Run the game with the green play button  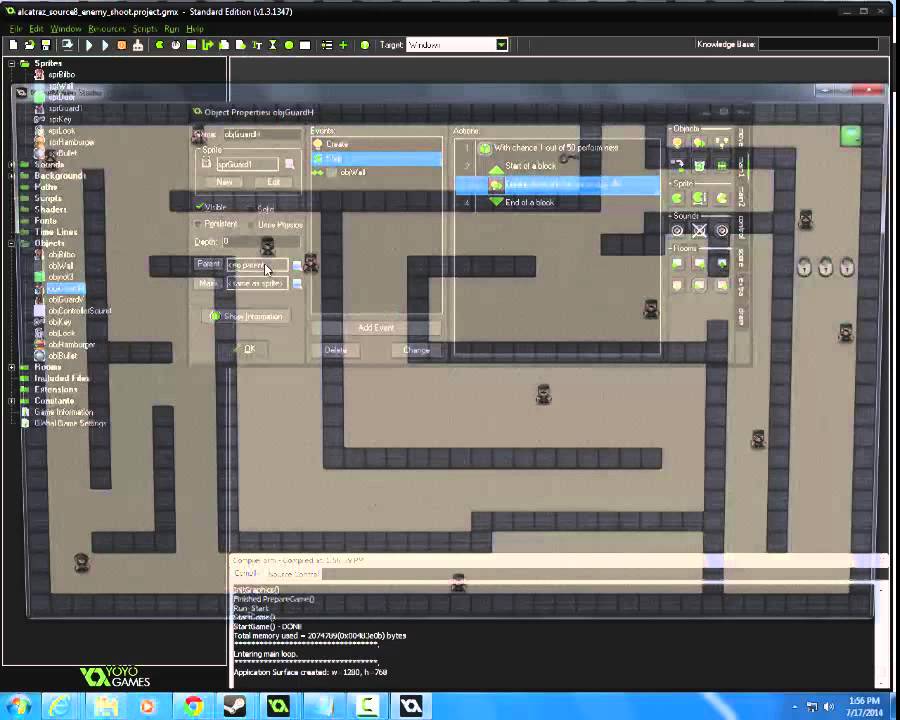pyautogui.click(x=89, y=45)
